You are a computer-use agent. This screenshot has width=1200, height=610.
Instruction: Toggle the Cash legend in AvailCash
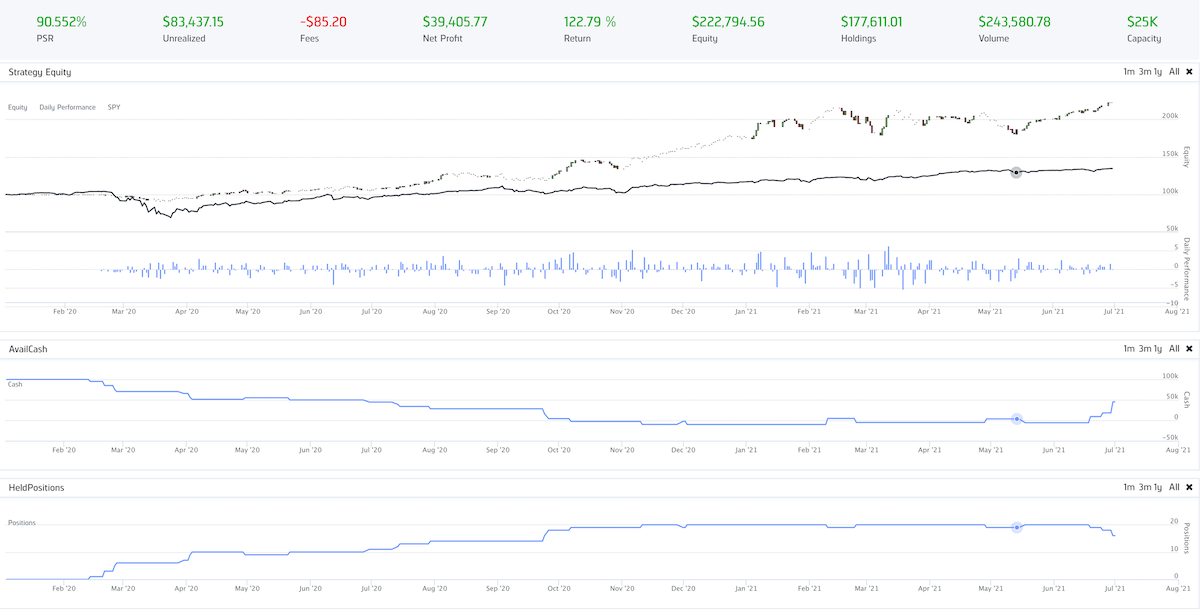(15, 384)
